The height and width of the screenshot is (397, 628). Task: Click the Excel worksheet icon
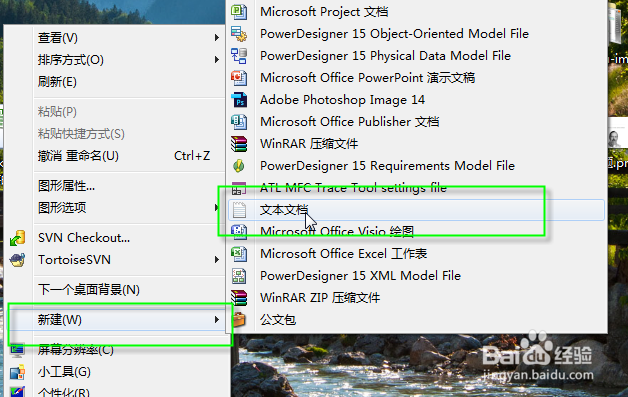click(239, 254)
